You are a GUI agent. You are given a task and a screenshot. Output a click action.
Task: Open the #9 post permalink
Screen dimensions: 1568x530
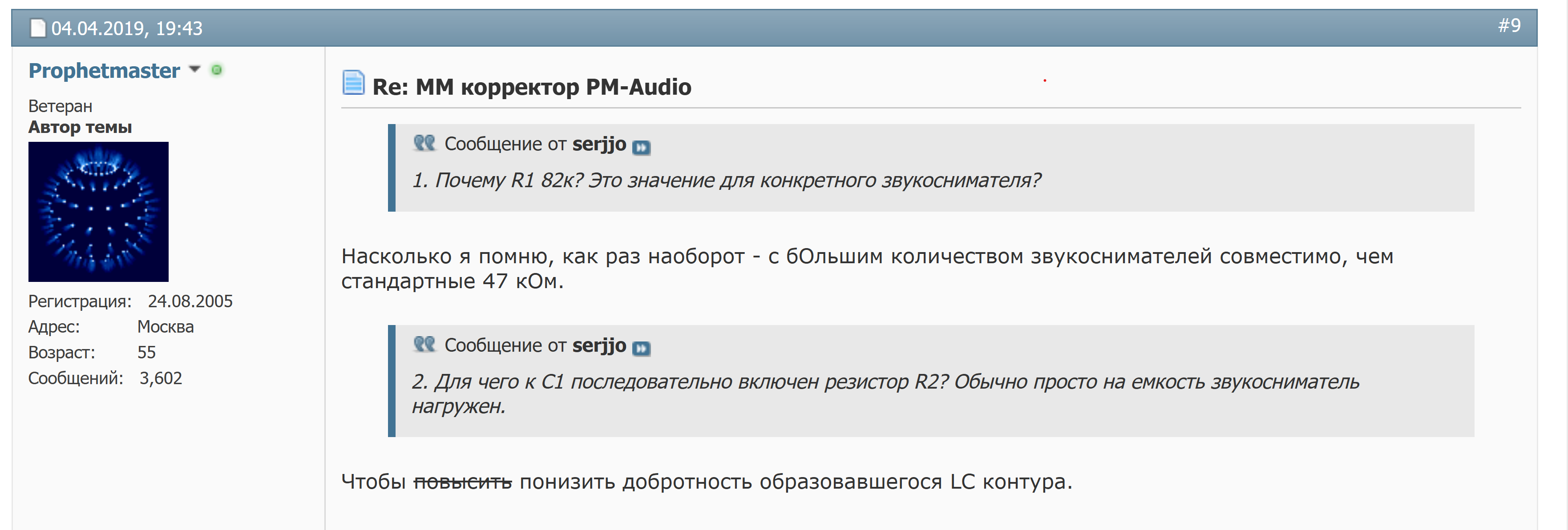click(1509, 25)
